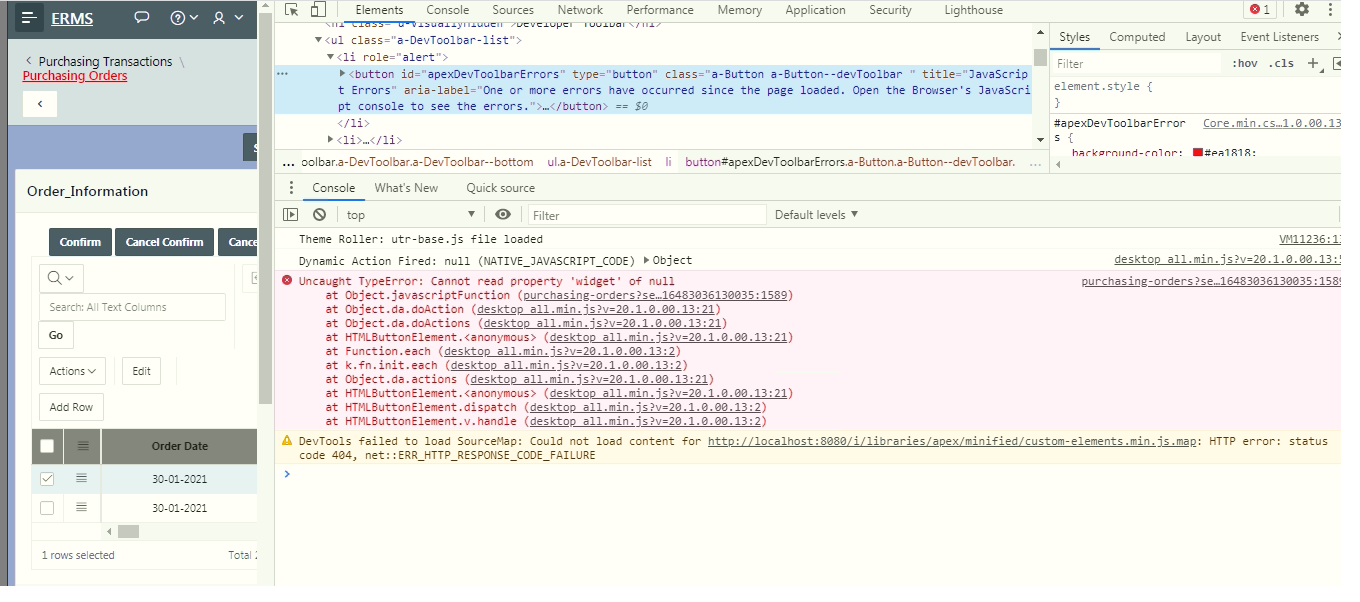Open DevTools settings gear
1360x602 pixels.
(x=1301, y=10)
